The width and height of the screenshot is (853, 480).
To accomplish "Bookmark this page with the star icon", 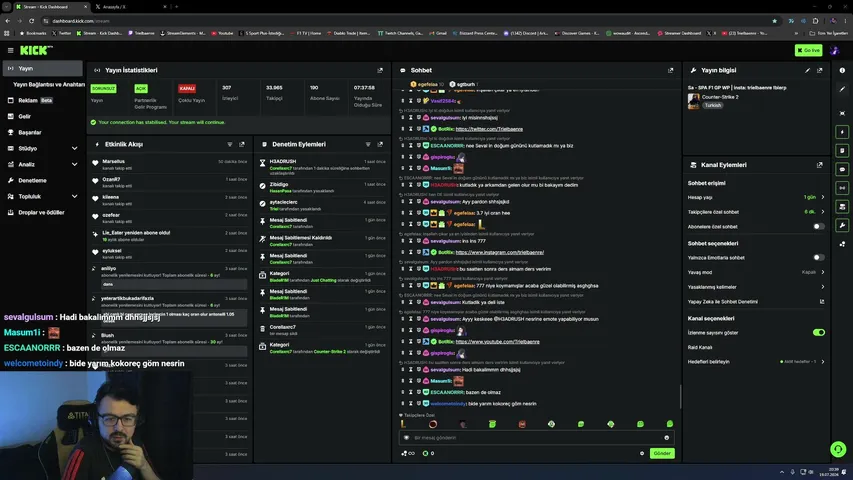I will [x=775, y=21].
